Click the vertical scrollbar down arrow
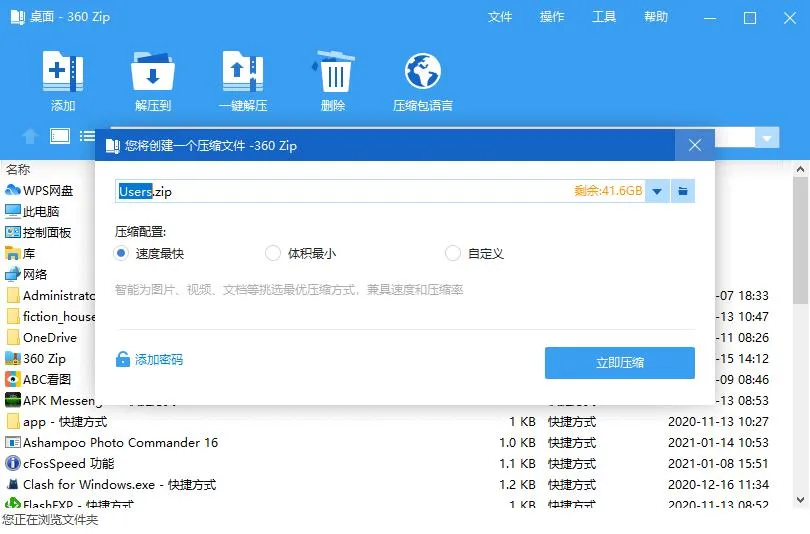The height and width of the screenshot is (534, 810). click(800, 500)
